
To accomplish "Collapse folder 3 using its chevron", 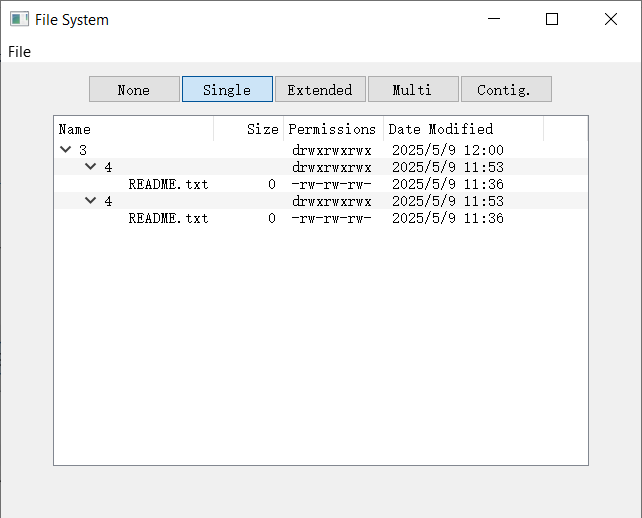I will tap(66, 149).
